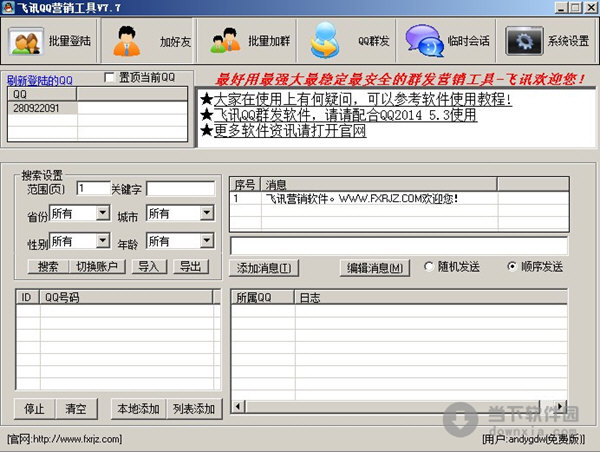
Task: Focus the 范围(页) input field
Action: click(93, 188)
